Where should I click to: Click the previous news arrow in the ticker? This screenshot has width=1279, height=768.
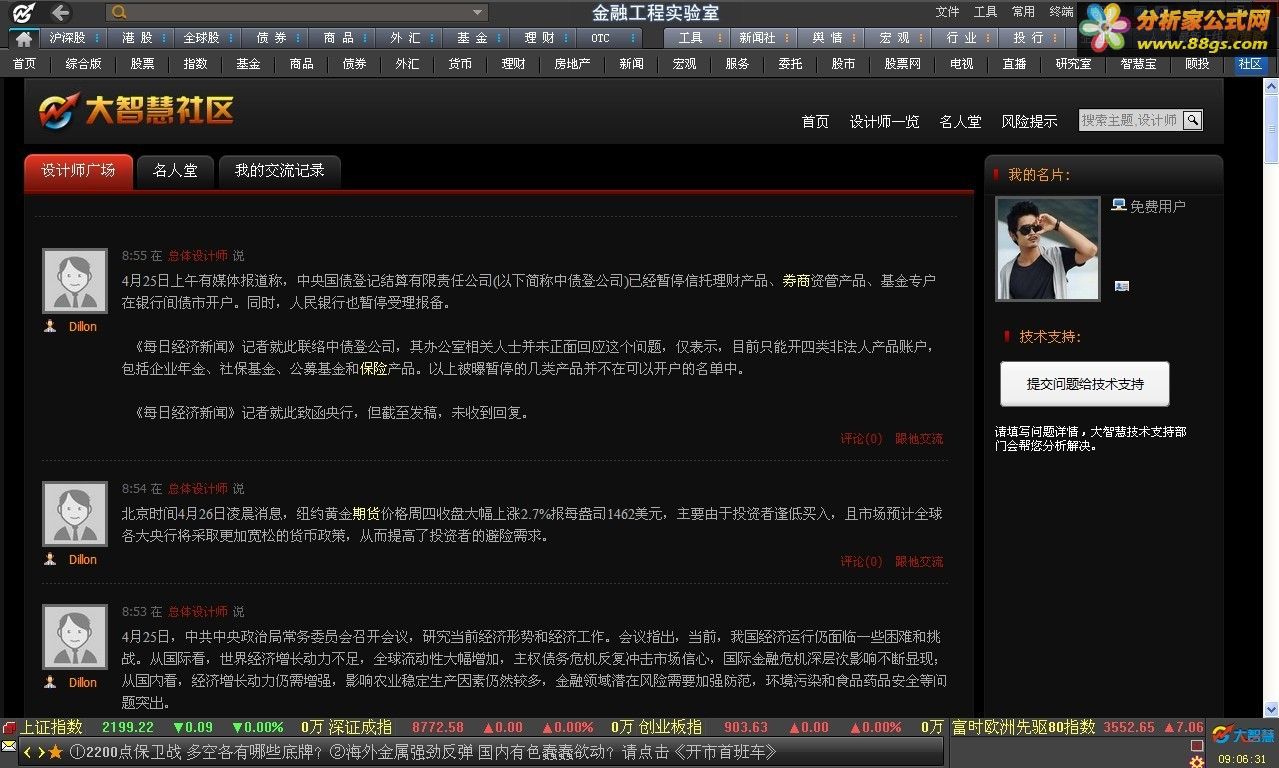[x=28, y=752]
